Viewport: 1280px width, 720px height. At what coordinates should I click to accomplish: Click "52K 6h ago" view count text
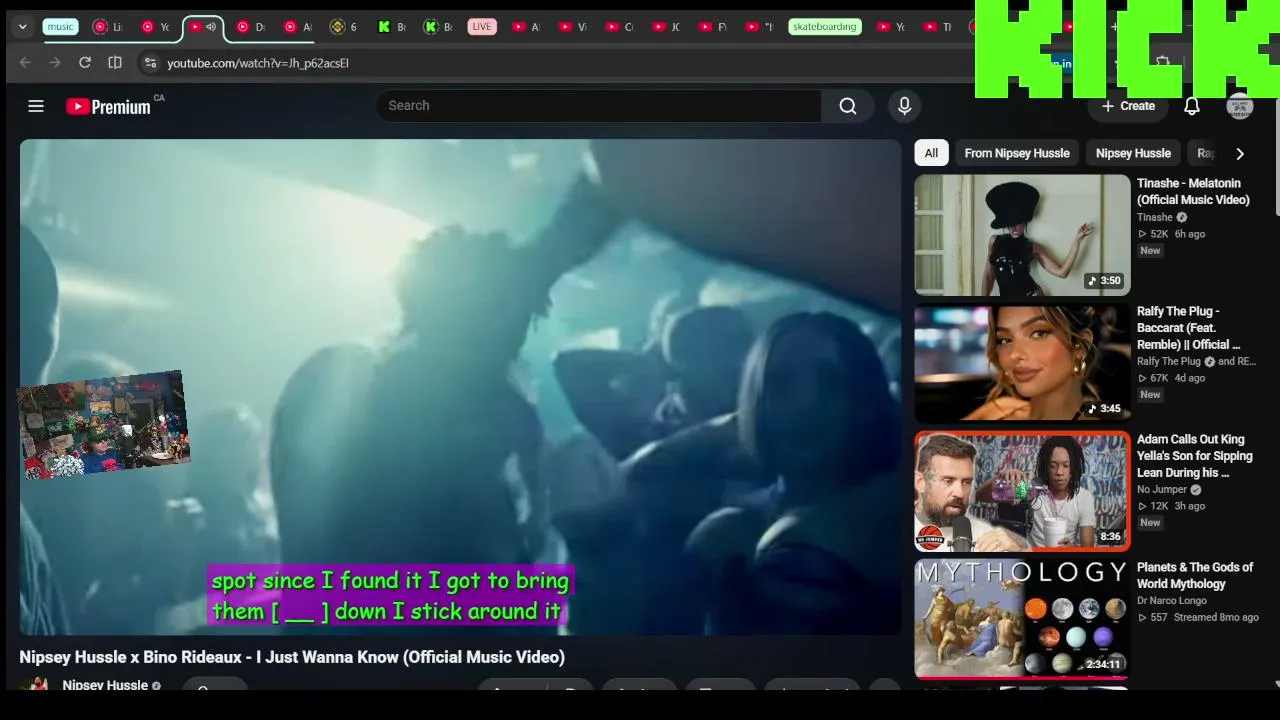pos(1171,234)
